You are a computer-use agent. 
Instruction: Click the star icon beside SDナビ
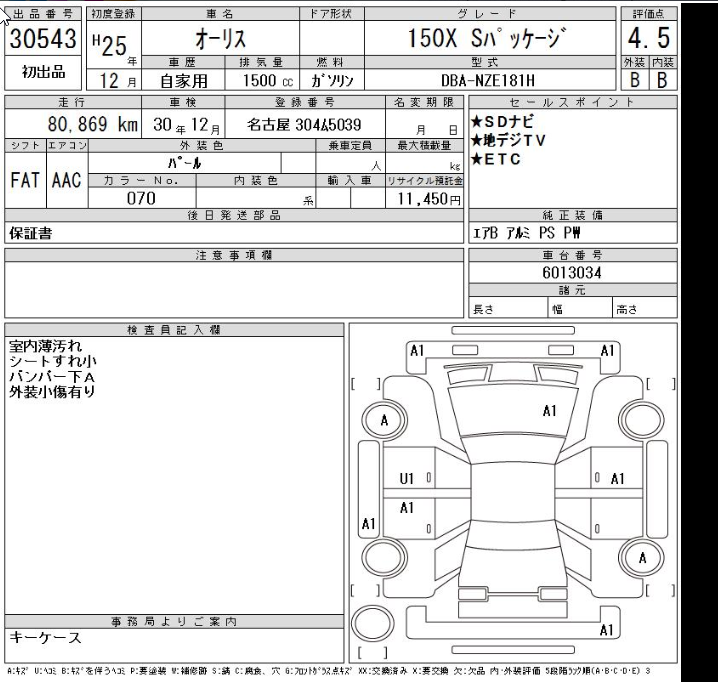point(477,122)
